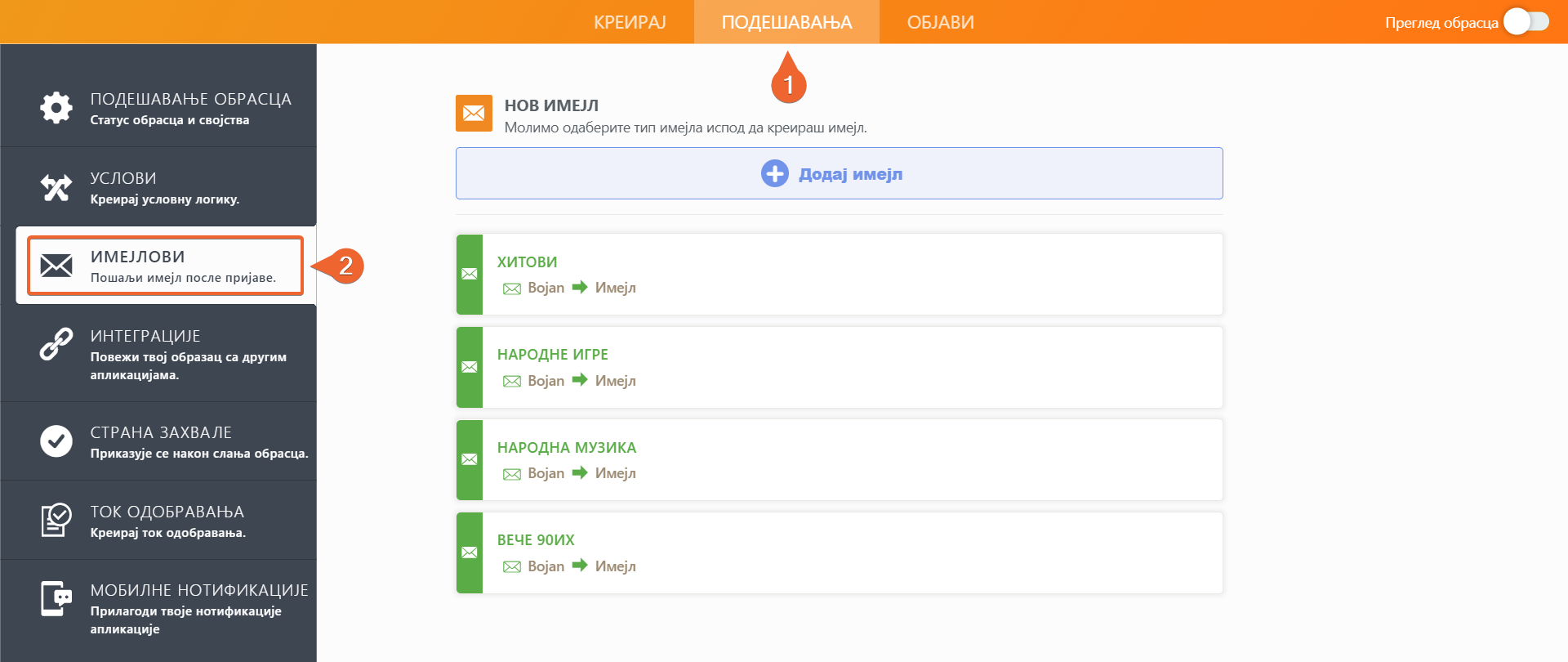This screenshot has height=662, width=1568.
Task: Click the Мобилне нотификације phone icon
Action: (x=56, y=599)
